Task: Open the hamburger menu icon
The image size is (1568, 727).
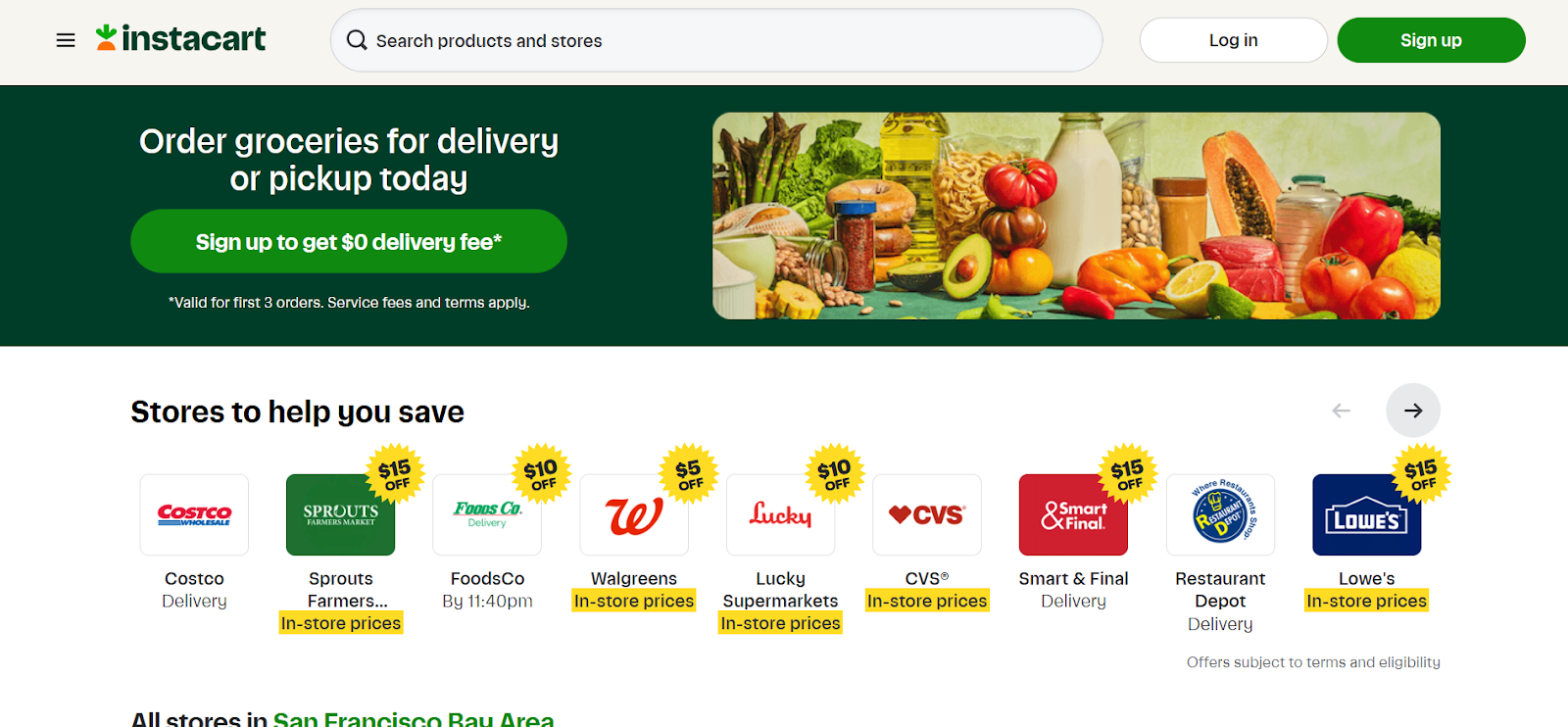Action: [66, 40]
